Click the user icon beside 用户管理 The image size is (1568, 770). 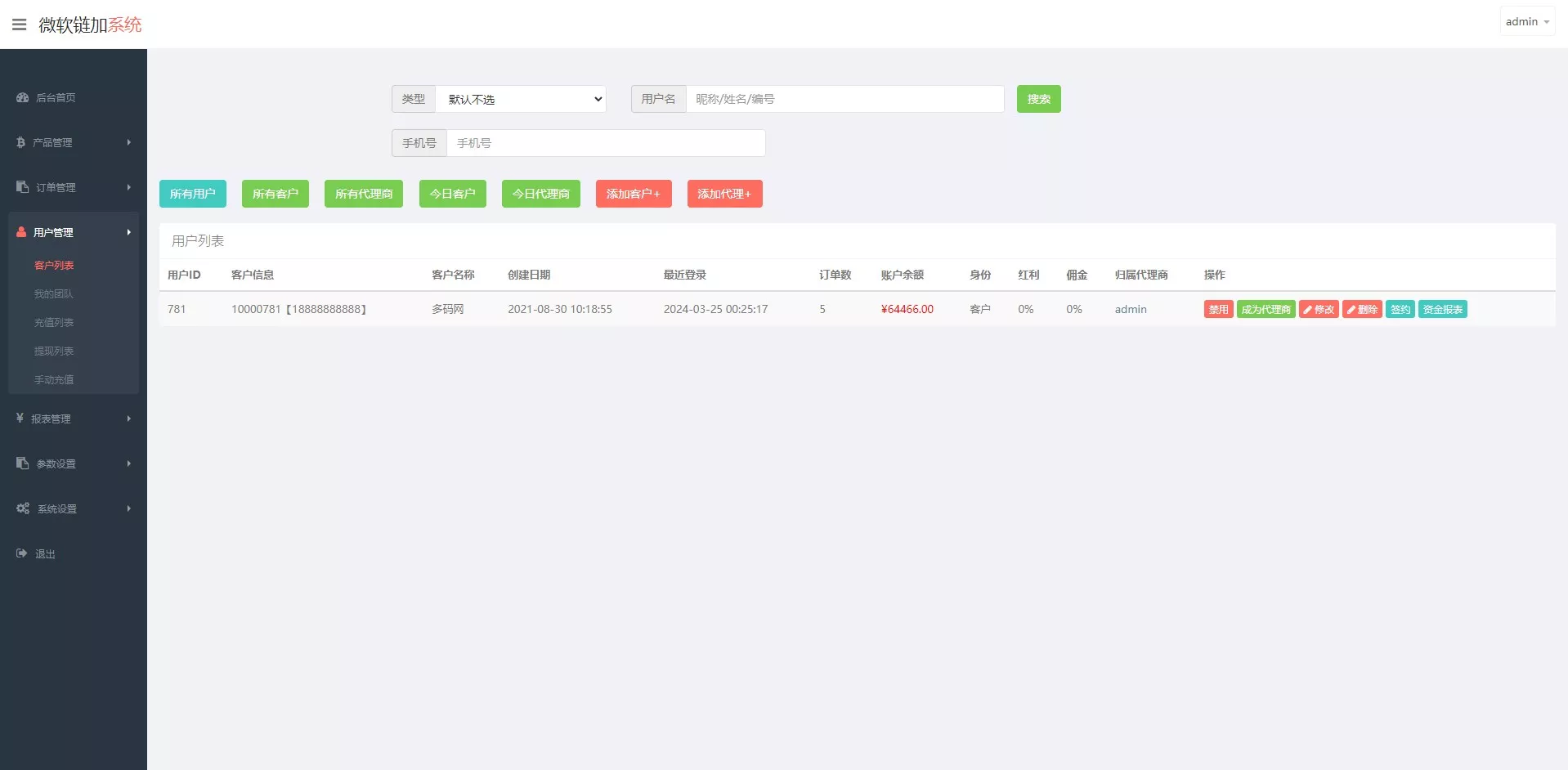pos(21,232)
